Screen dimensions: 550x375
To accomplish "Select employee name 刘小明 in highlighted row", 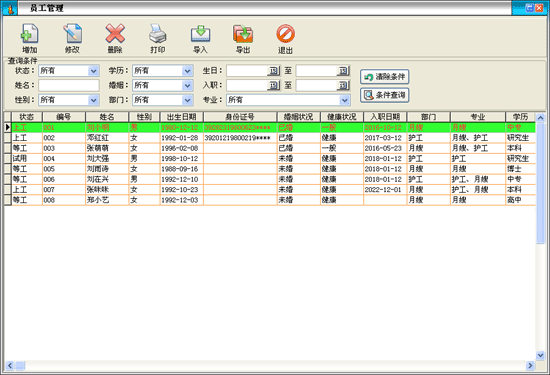I will point(98,128).
